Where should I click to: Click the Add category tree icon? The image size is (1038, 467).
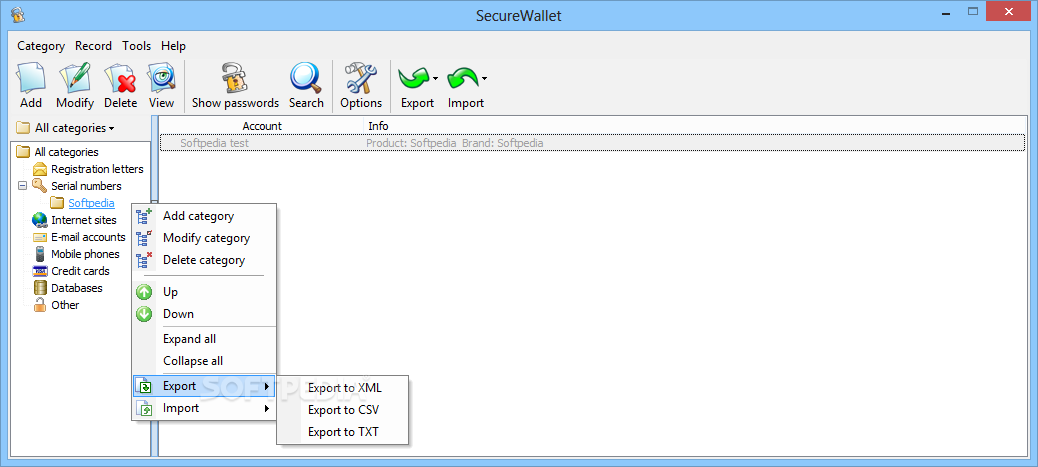coord(144,216)
